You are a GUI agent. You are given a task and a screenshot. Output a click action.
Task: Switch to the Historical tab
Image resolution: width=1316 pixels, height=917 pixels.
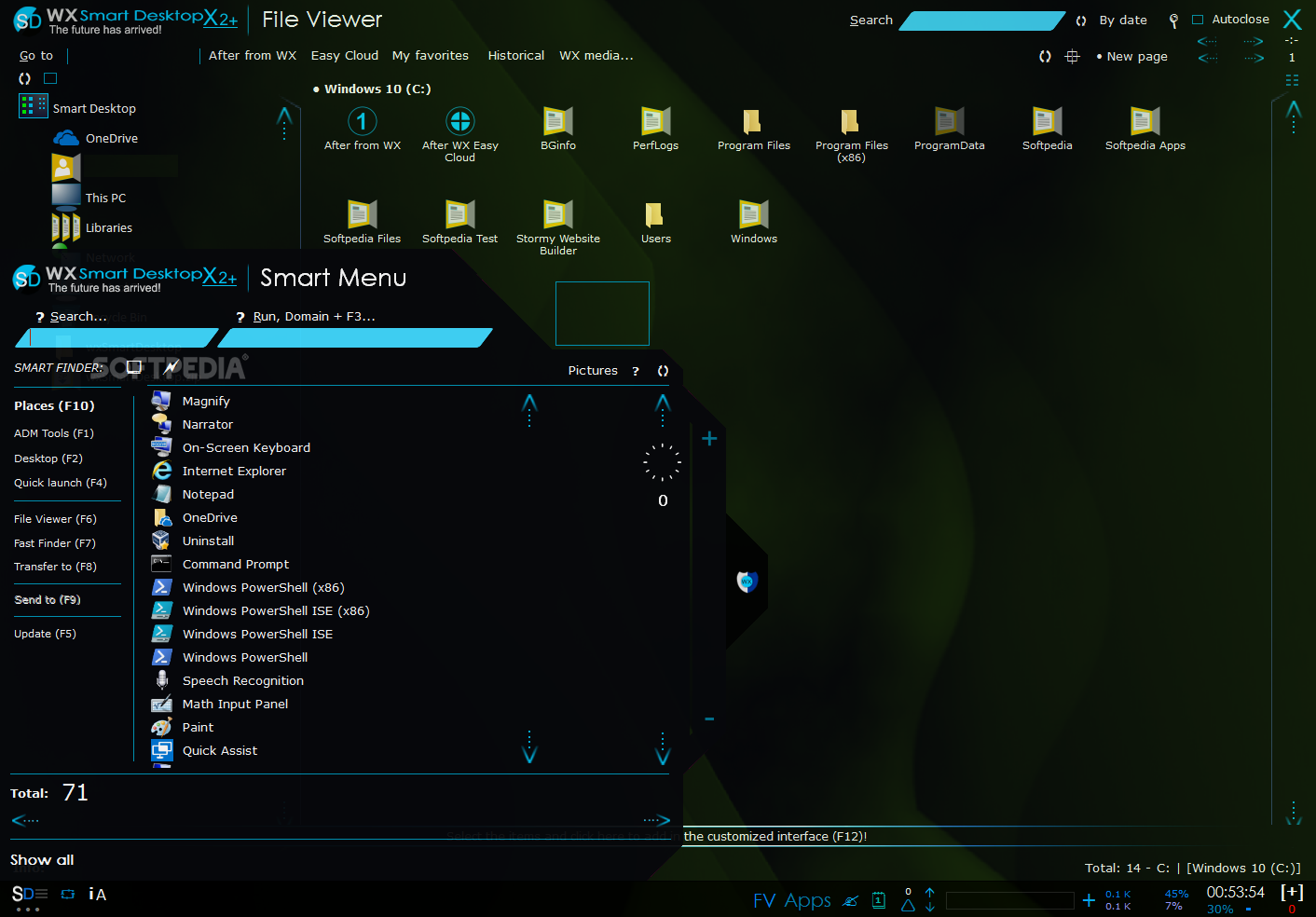[x=516, y=56]
